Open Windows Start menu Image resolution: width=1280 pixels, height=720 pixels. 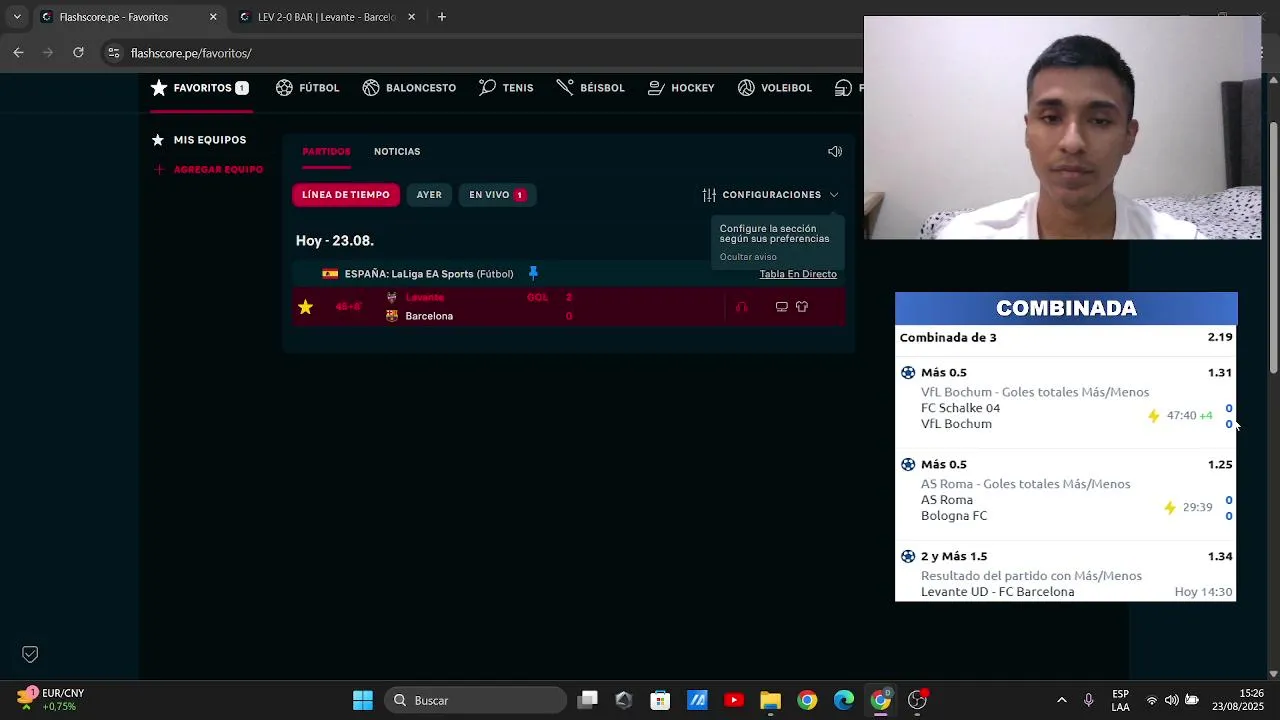click(363, 700)
